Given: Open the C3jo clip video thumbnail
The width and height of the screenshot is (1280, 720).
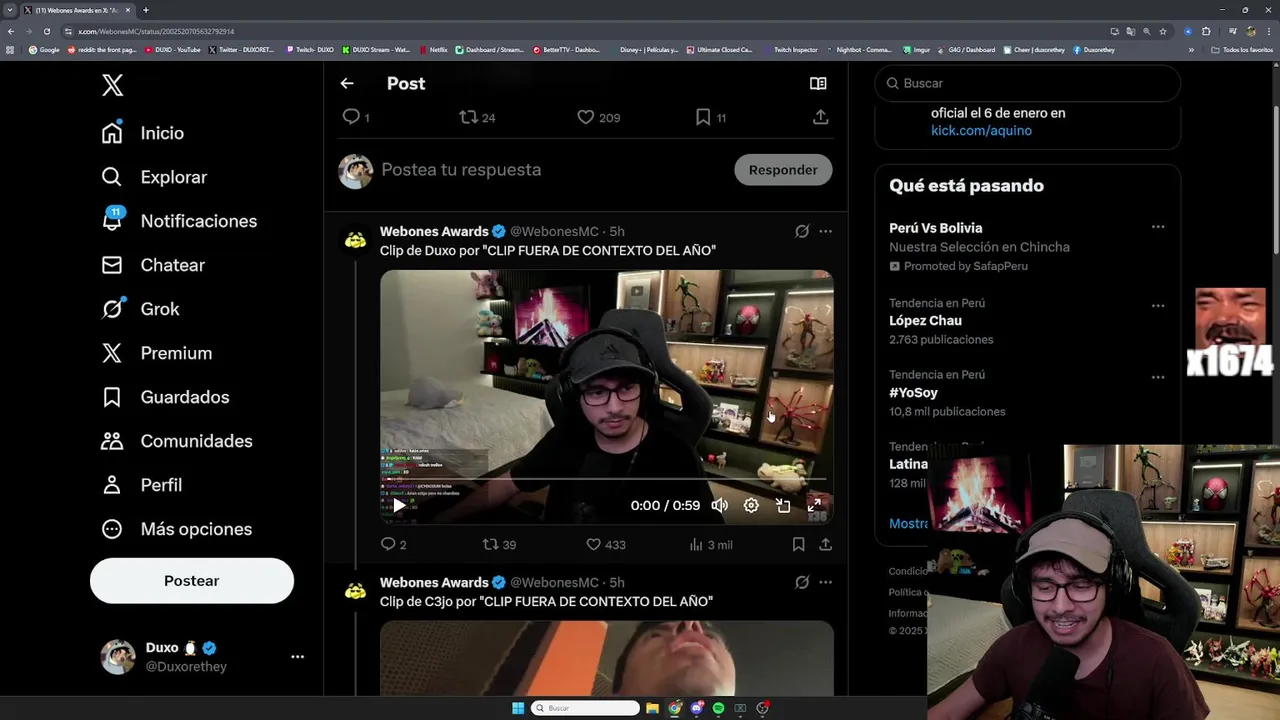Looking at the screenshot, I should point(606,658).
